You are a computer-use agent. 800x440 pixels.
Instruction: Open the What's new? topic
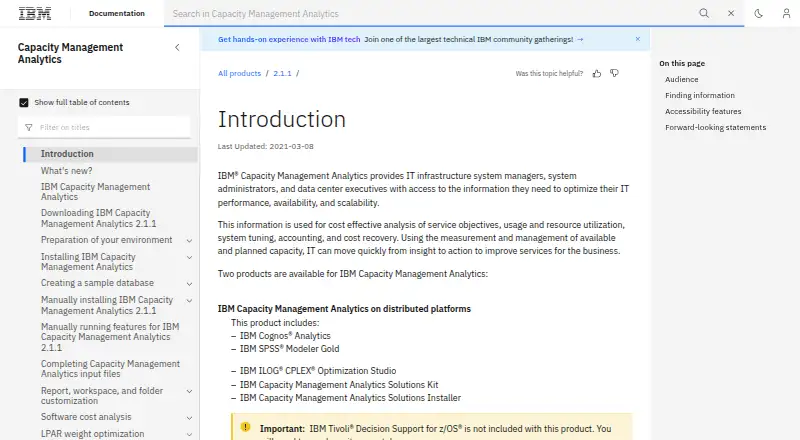click(x=66, y=170)
